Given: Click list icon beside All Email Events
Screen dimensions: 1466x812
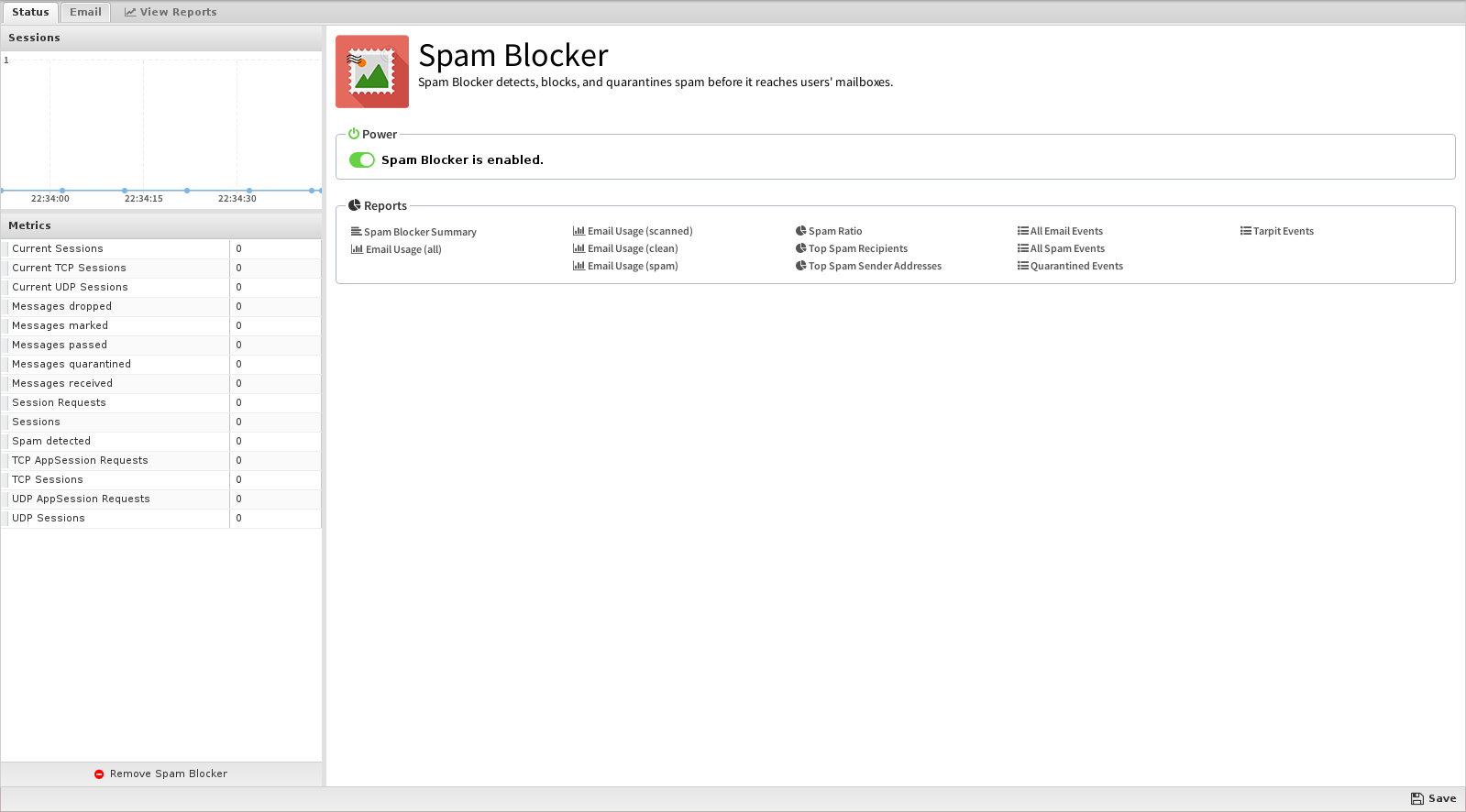Looking at the screenshot, I should click(x=1022, y=231).
